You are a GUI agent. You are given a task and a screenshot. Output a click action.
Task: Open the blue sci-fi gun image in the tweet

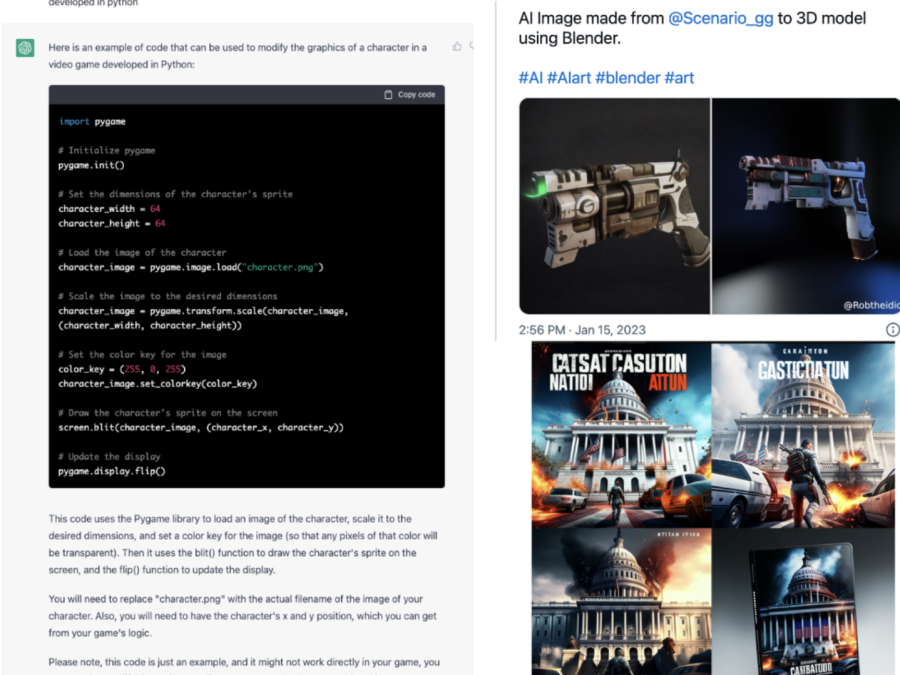tap(806, 206)
